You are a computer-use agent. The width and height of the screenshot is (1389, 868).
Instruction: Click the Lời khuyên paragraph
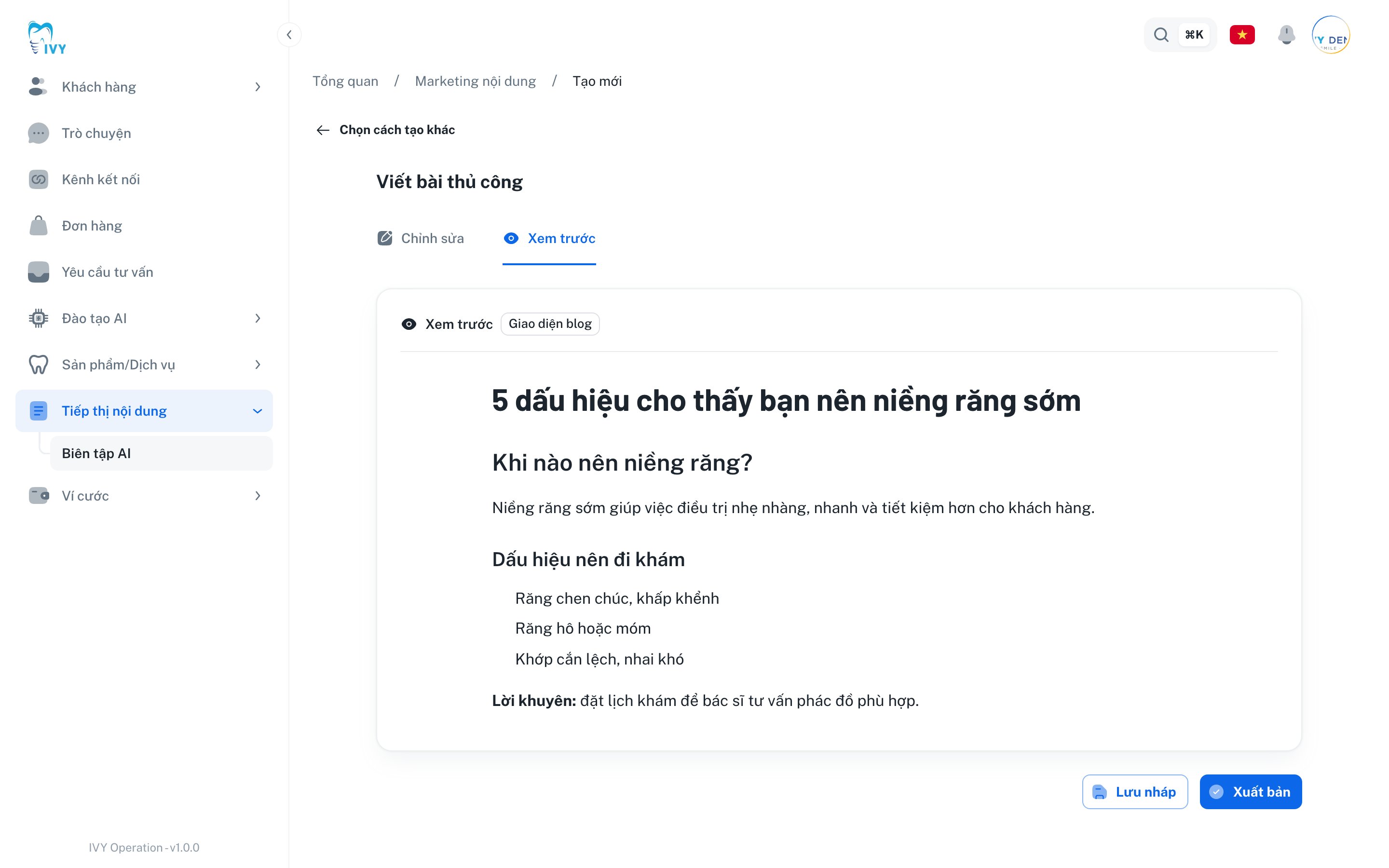point(706,701)
